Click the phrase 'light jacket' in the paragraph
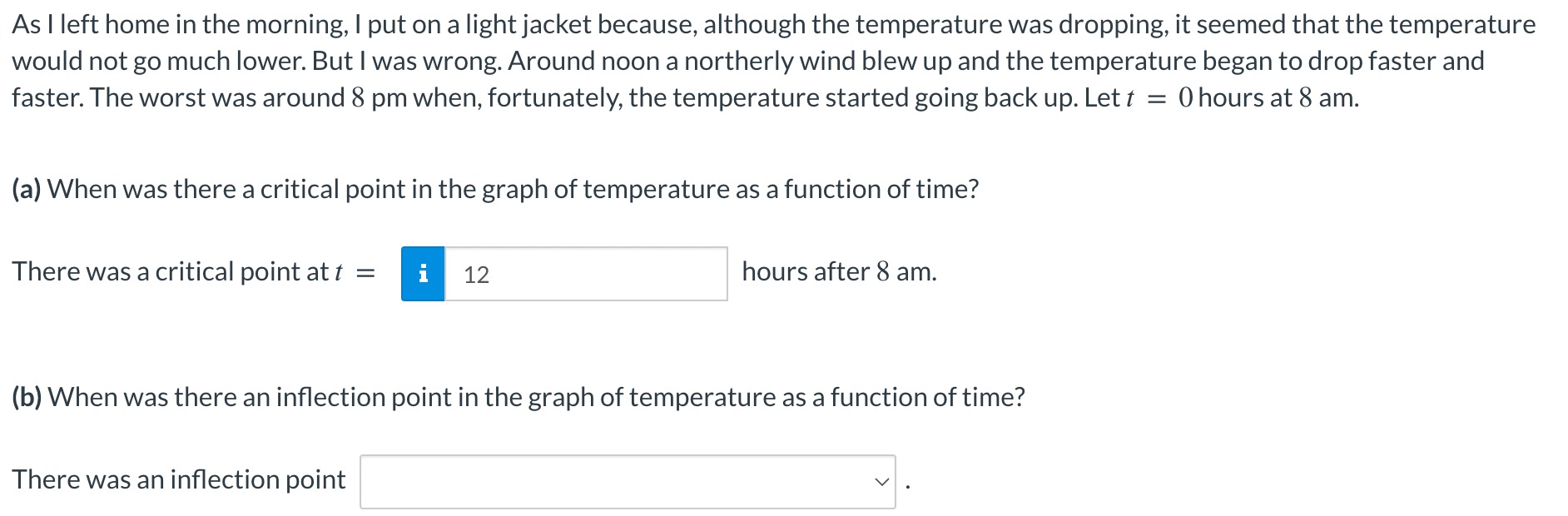 pos(528,24)
